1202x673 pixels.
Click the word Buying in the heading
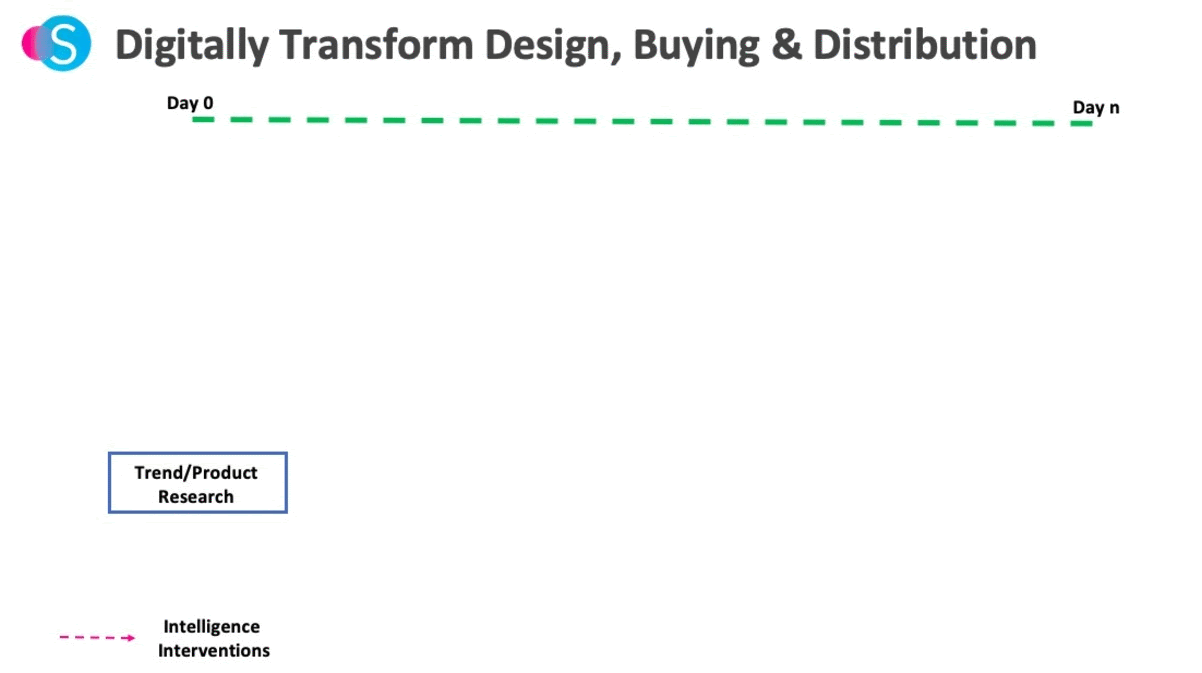click(699, 46)
